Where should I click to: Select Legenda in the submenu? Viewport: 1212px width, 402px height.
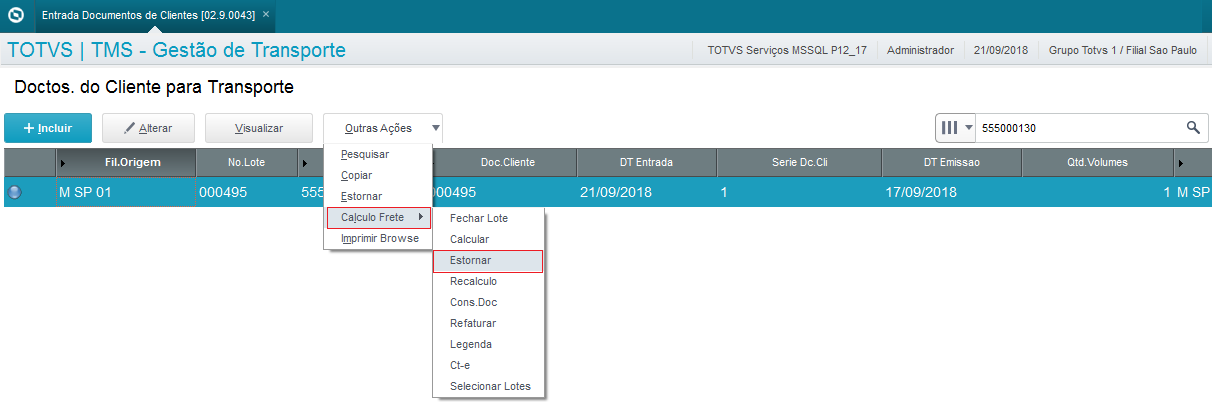tap(488, 344)
